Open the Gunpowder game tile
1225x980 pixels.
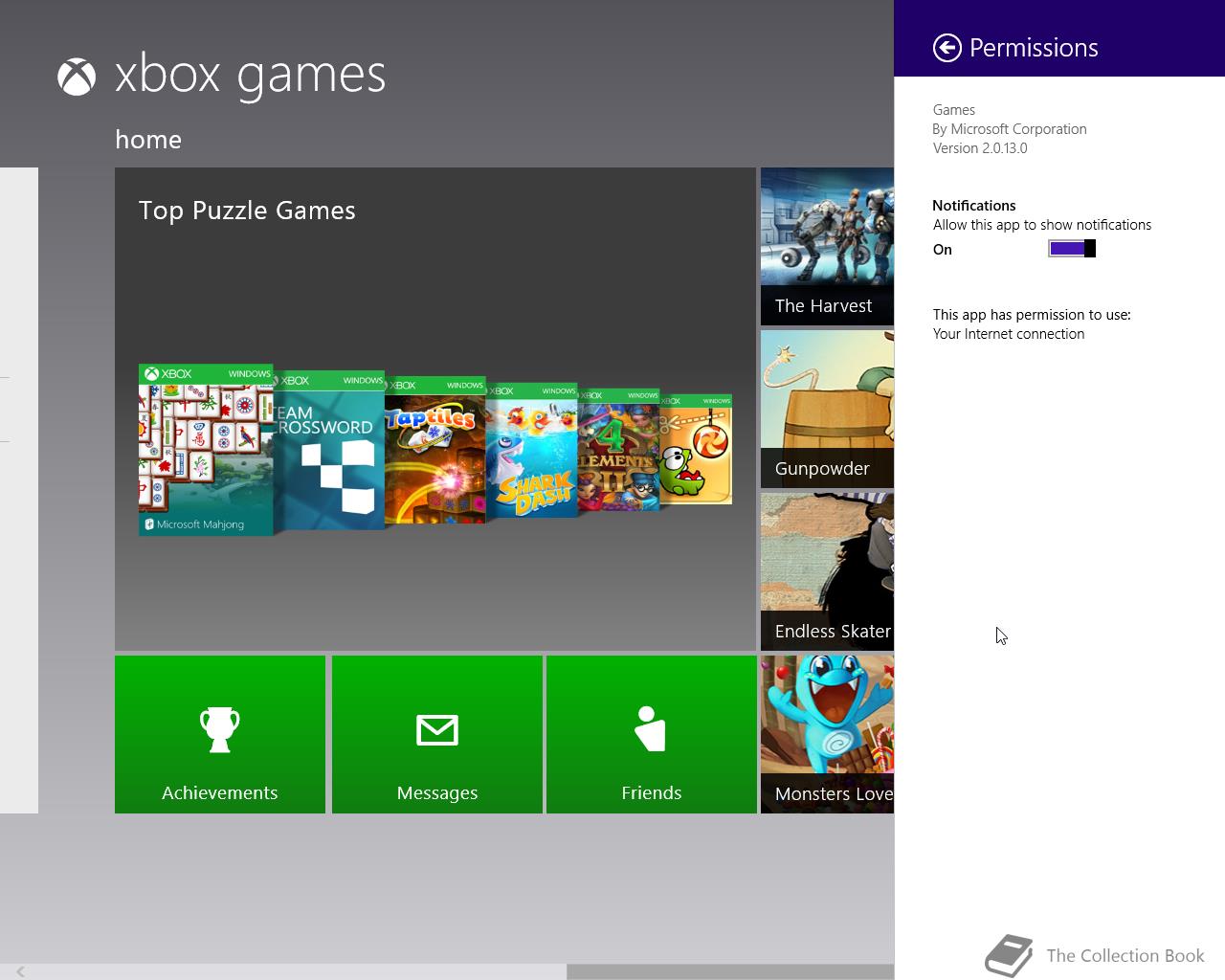coord(827,409)
